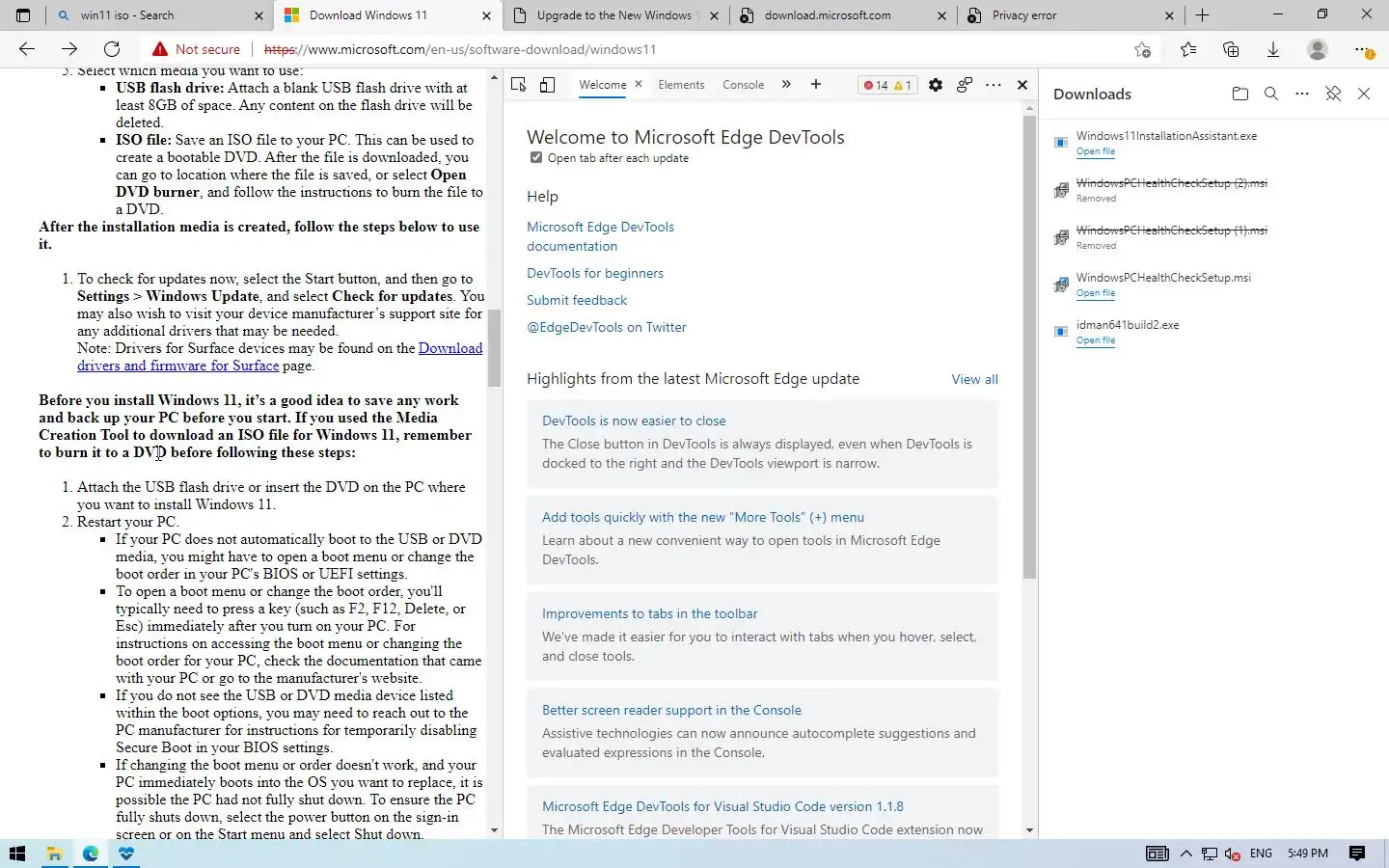Click the address bar URL
The width and height of the screenshot is (1389, 868).
click(460, 49)
